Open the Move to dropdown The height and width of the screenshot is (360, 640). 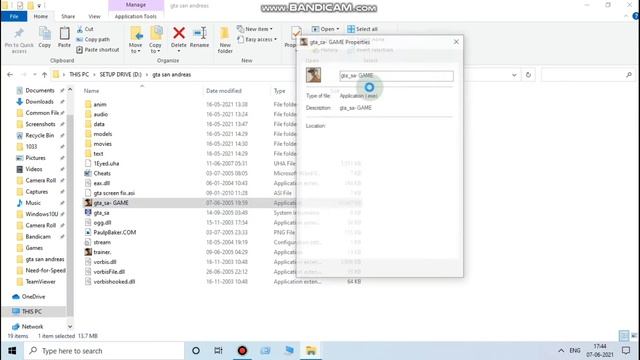(x=136, y=40)
